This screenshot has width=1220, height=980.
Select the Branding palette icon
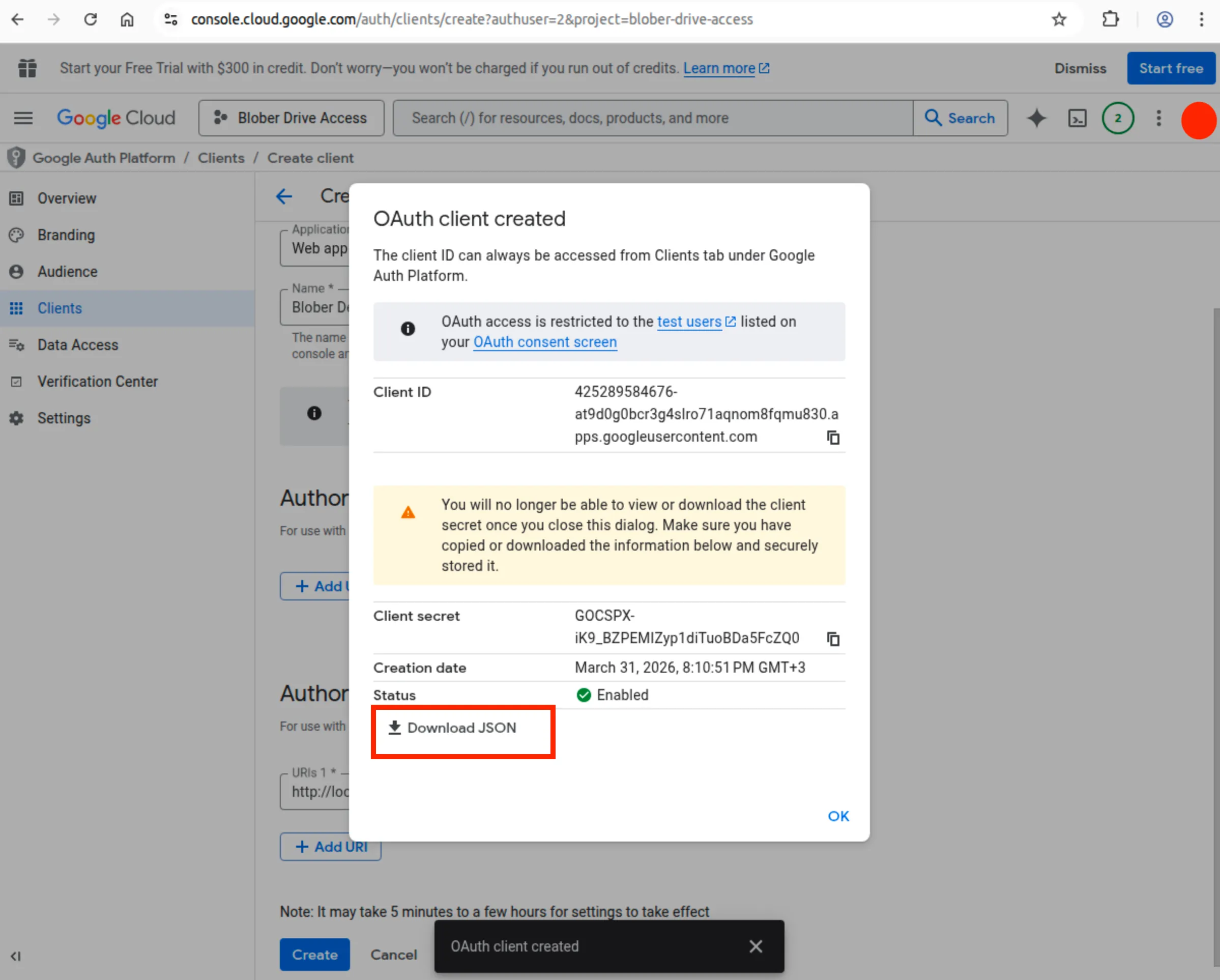pyautogui.click(x=16, y=235)
